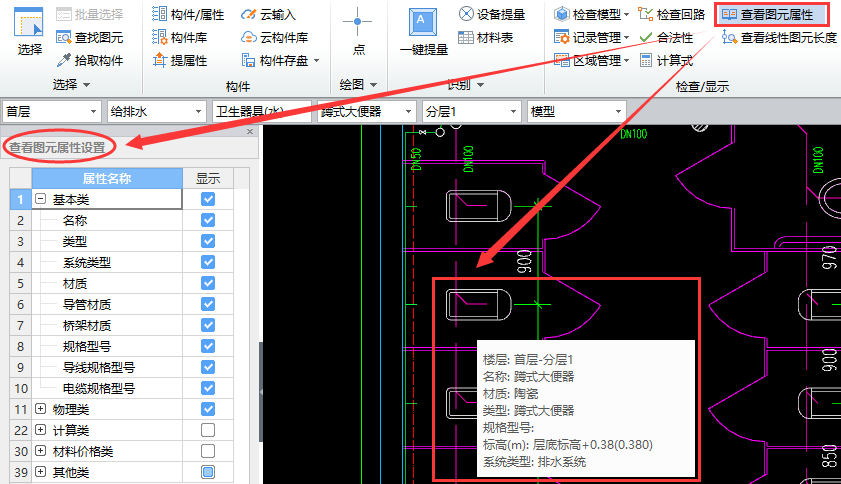This screenshot has height=484, width=841.
Task: Open the 首层 floor dropdown
Action: pyautogui.click(x=52, y=111)
